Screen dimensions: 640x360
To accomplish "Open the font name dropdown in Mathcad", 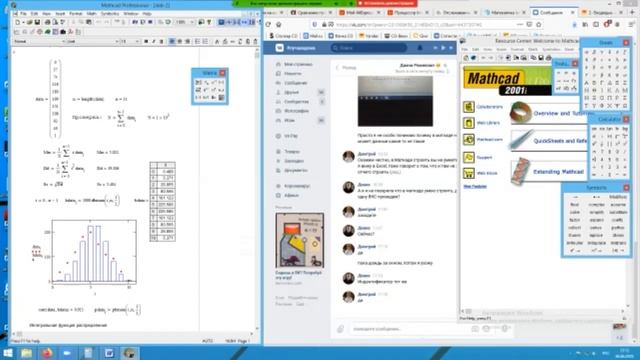I will coord(93,41).
